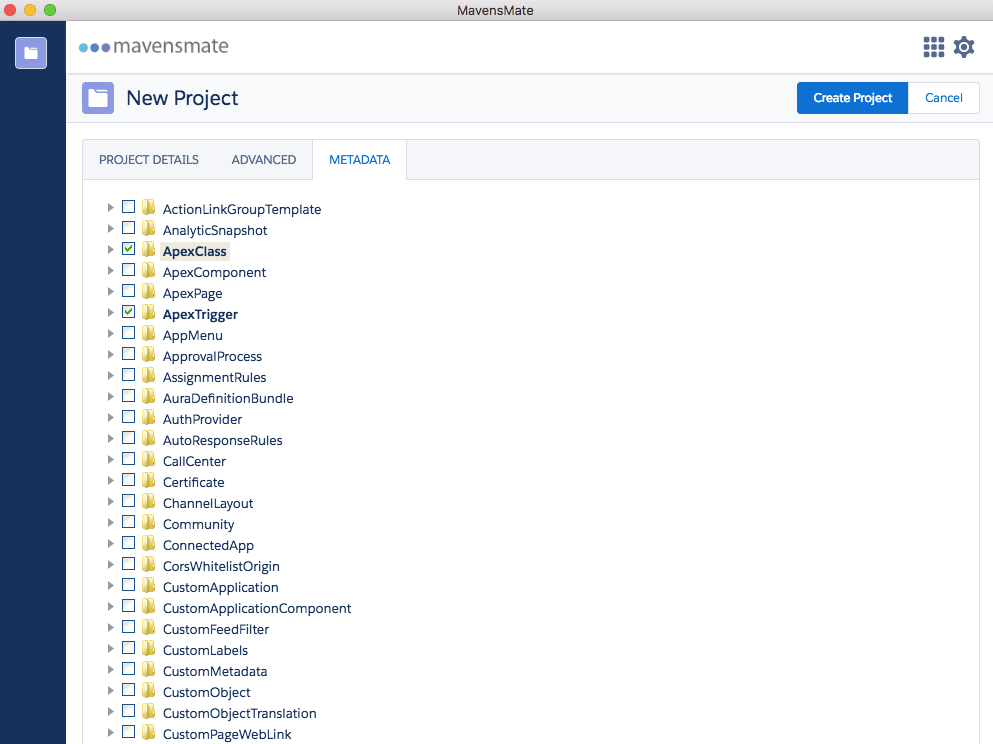The image size is (993, 744).
Task: Check the ApexComponent checkbox
Action: pos(129,270)
